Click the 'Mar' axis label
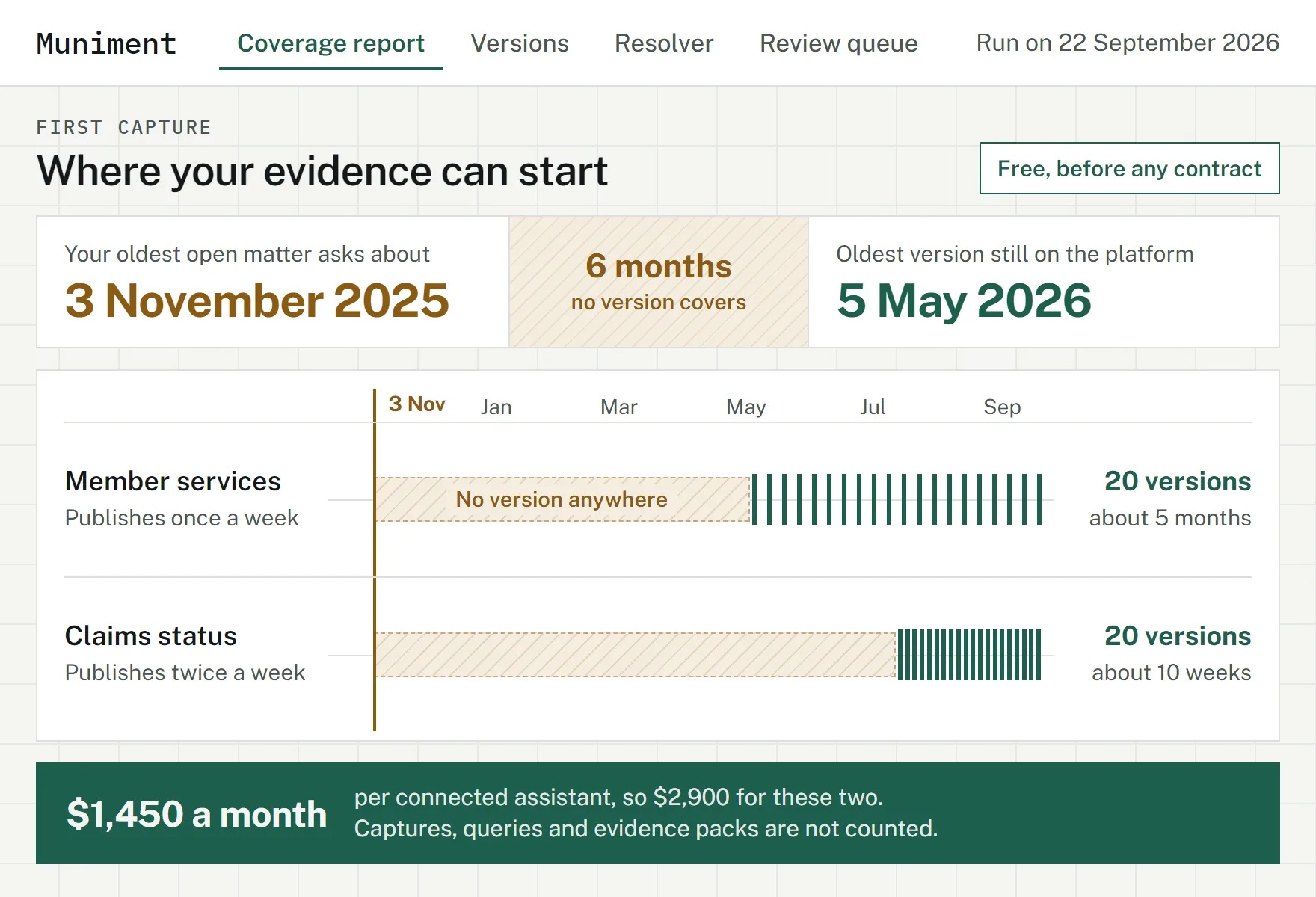 click(619, 407)
